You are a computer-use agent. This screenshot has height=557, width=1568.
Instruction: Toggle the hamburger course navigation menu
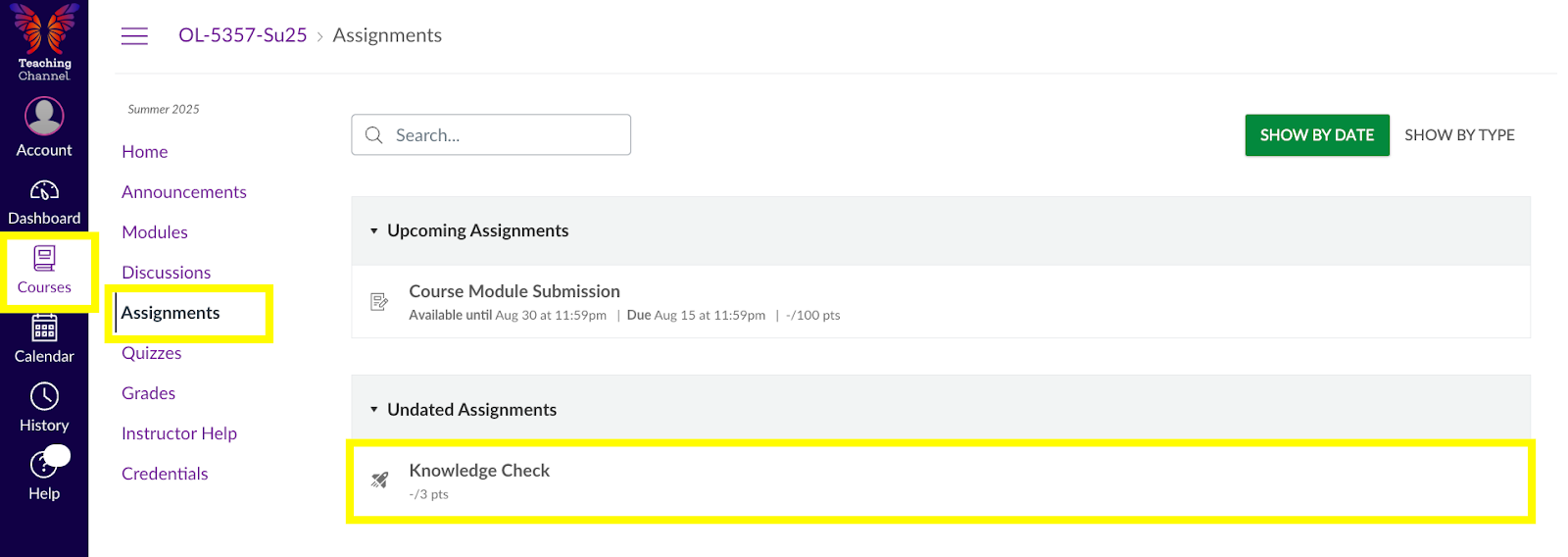coord(134,36)
